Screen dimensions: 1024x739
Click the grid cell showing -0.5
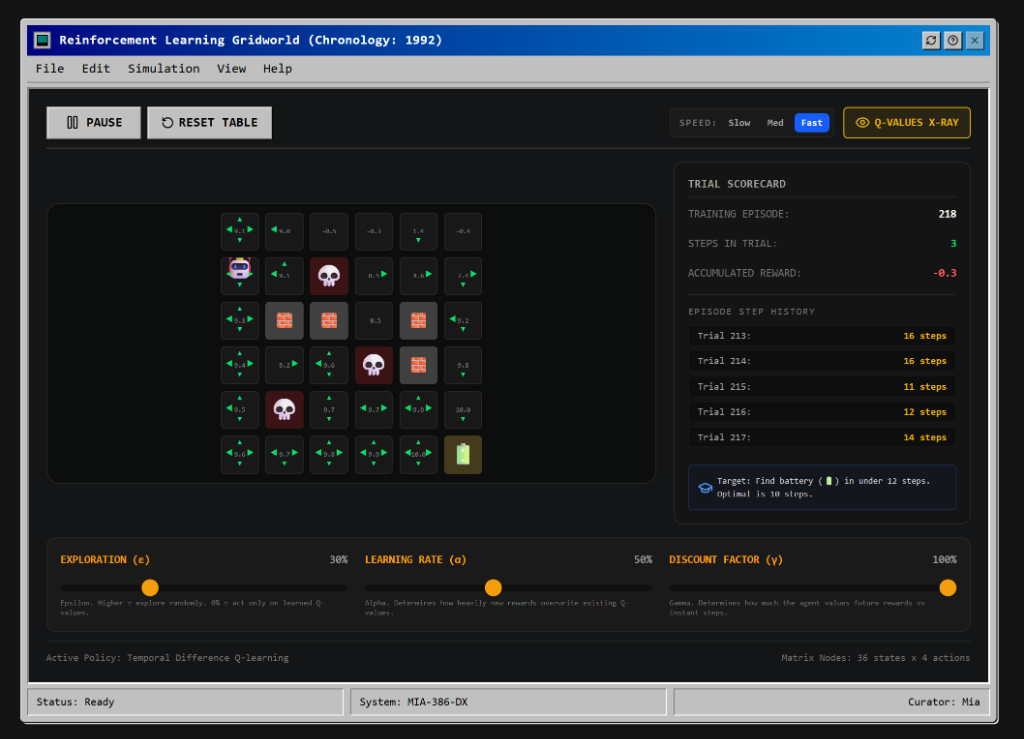pyautogui.click(x=329, y=231)
